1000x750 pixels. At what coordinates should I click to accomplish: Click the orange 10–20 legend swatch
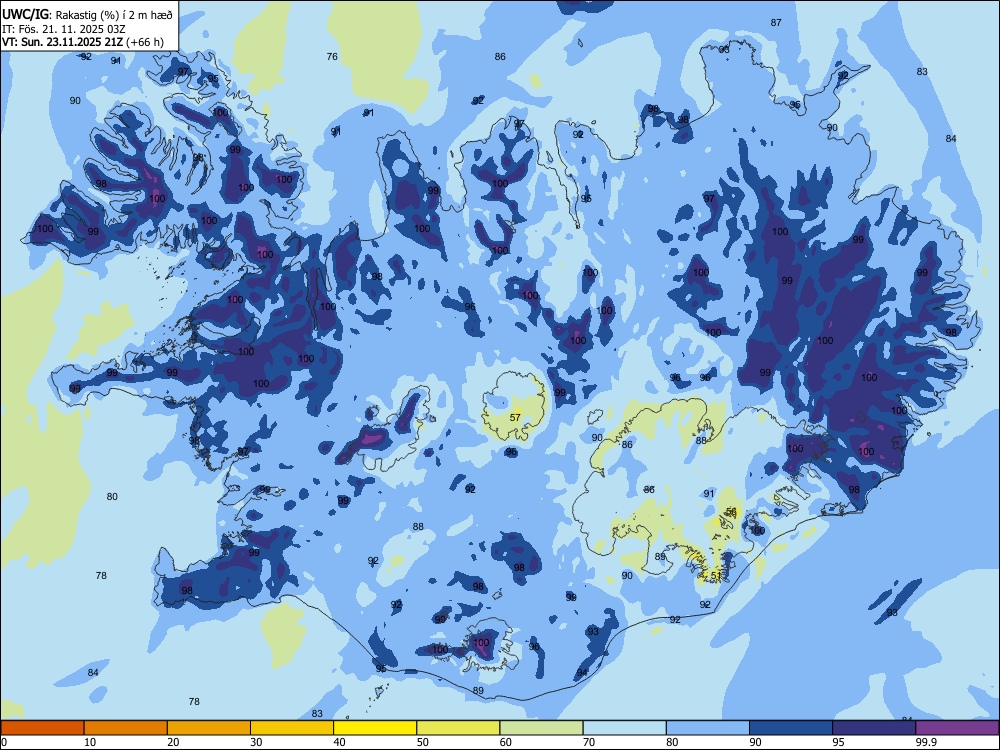tap(126, 728)
